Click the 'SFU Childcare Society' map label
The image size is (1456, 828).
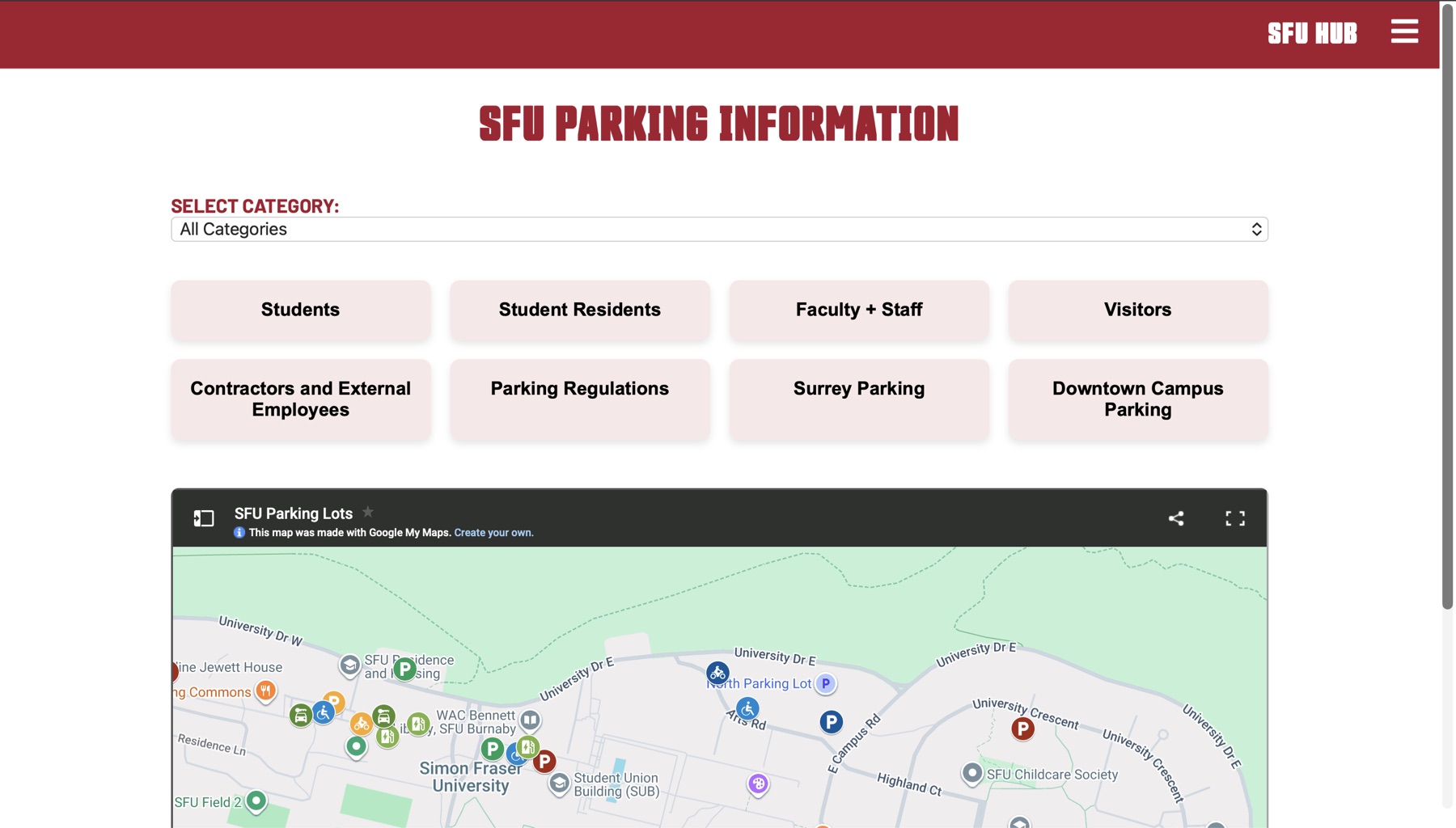[x=1052, y=775]
